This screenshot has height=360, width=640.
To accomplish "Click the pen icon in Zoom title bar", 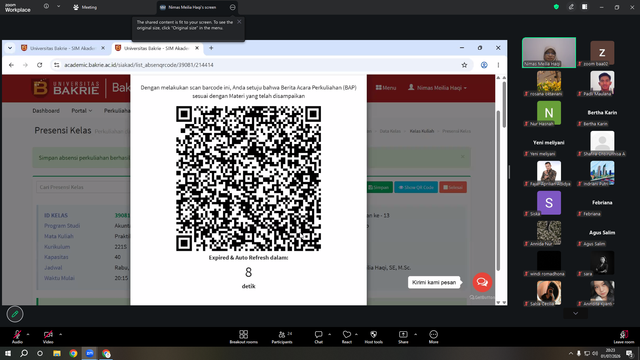I will tap(571, 7).
